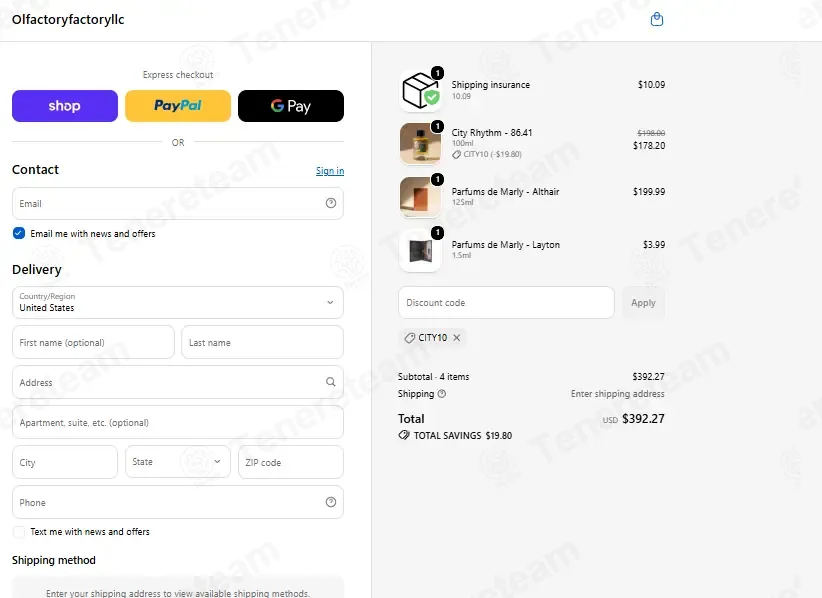Image resolution: width=822 pixels, height=598 pixels.
Task: Pay with Google Pay express button
Action: click(291, 106)
